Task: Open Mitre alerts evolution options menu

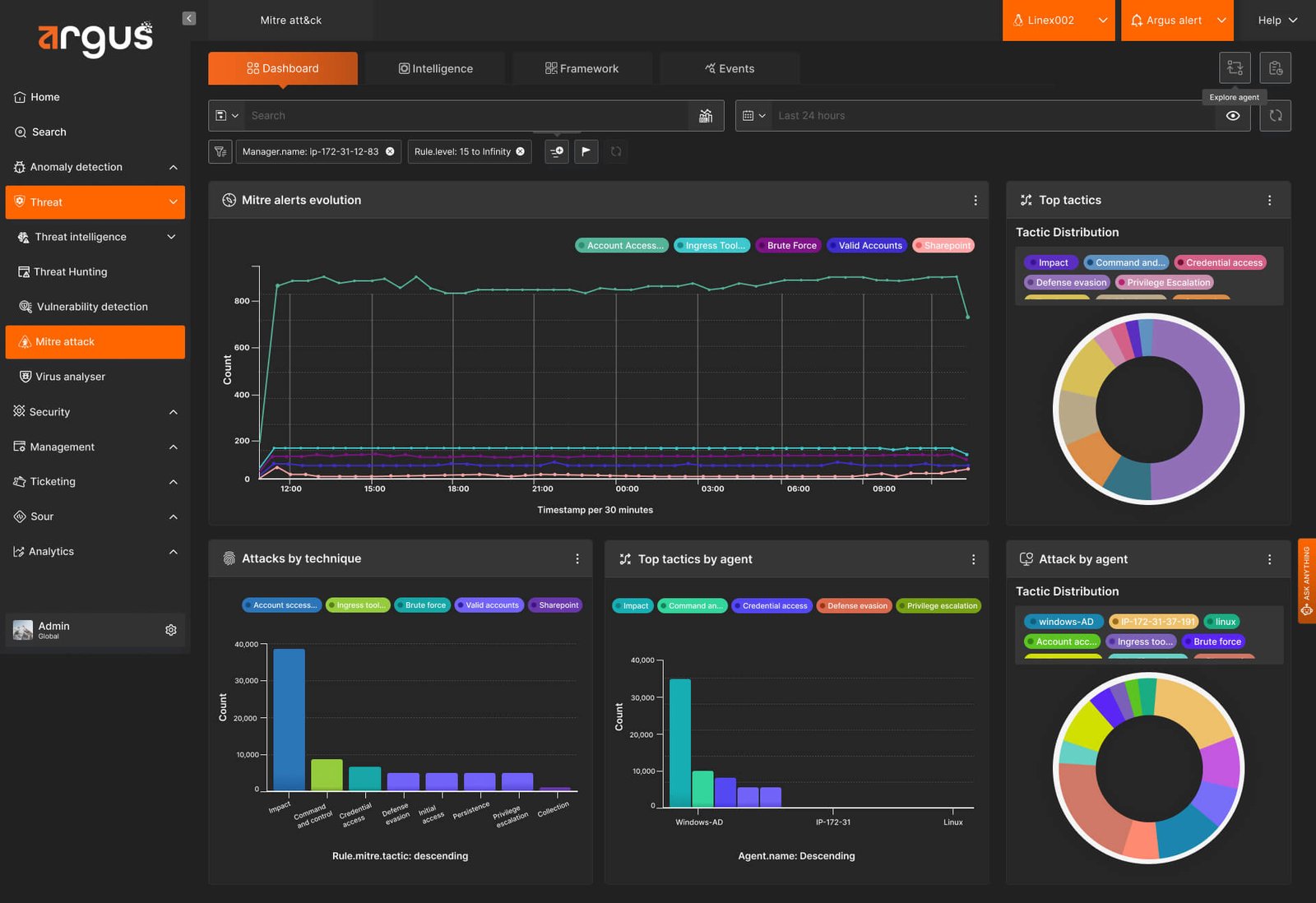Action: point(975,200)
